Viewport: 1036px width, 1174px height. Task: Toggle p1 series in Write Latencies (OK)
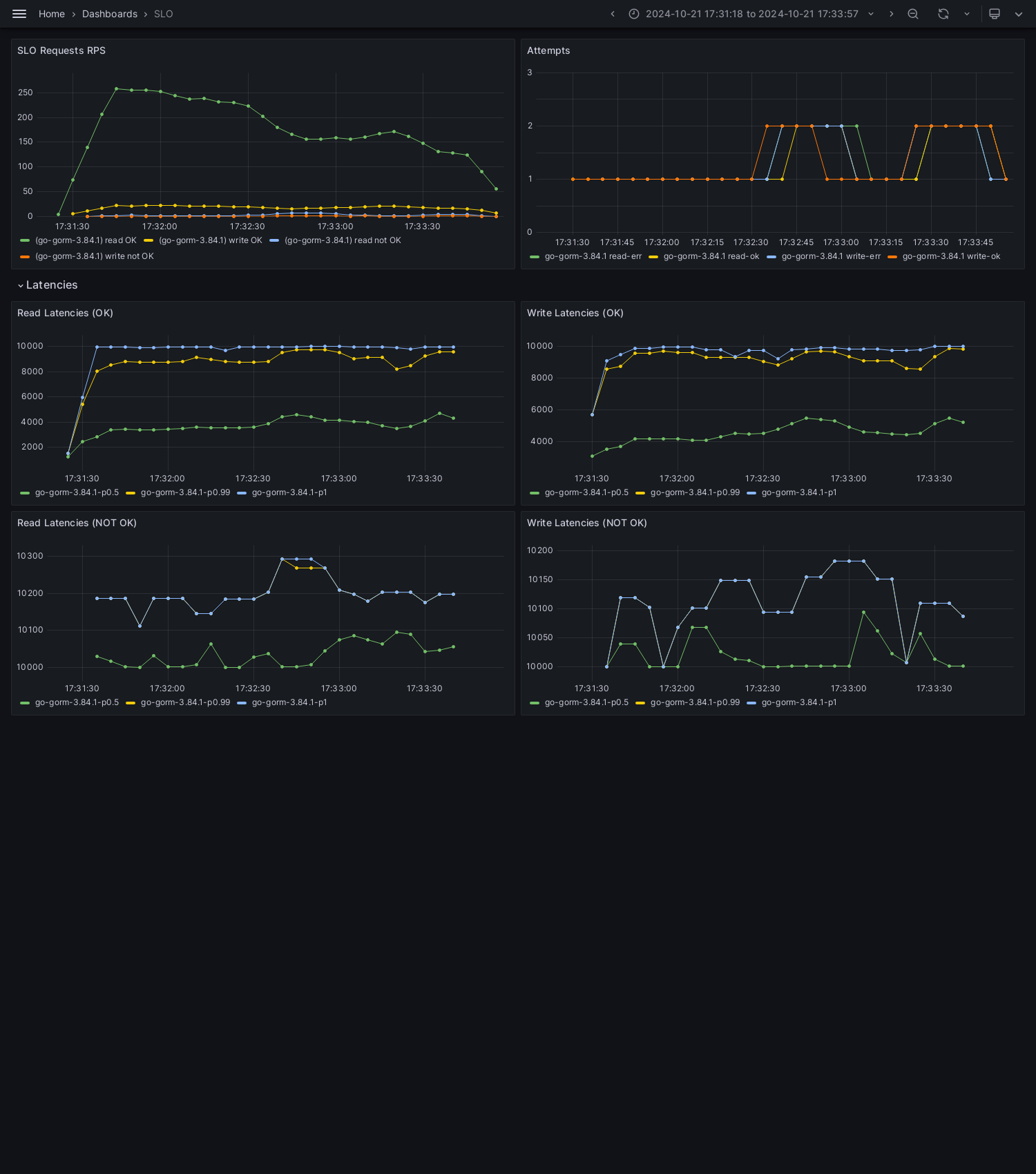click(x=799, y=492)
